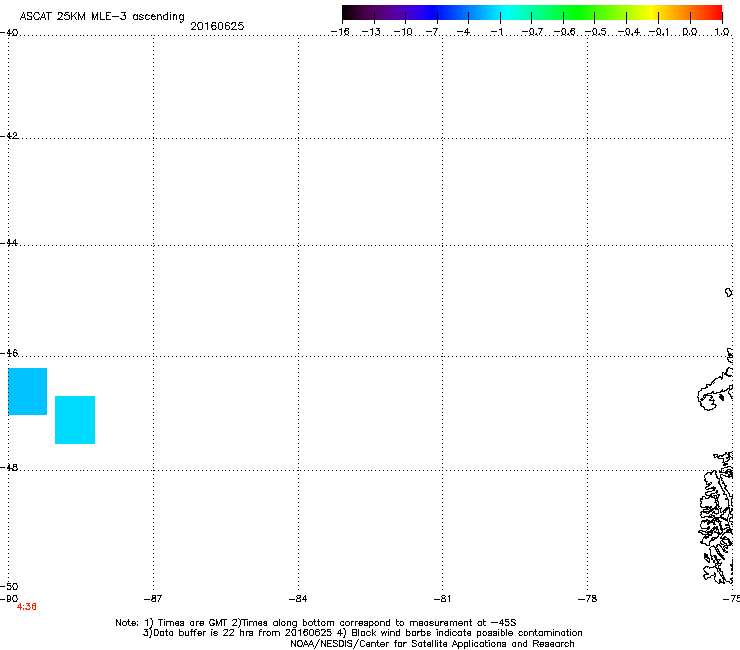The width and height of the screenshot is (740, 650).
Task: Click the -13 color bar label
Action: click(371, 32)
